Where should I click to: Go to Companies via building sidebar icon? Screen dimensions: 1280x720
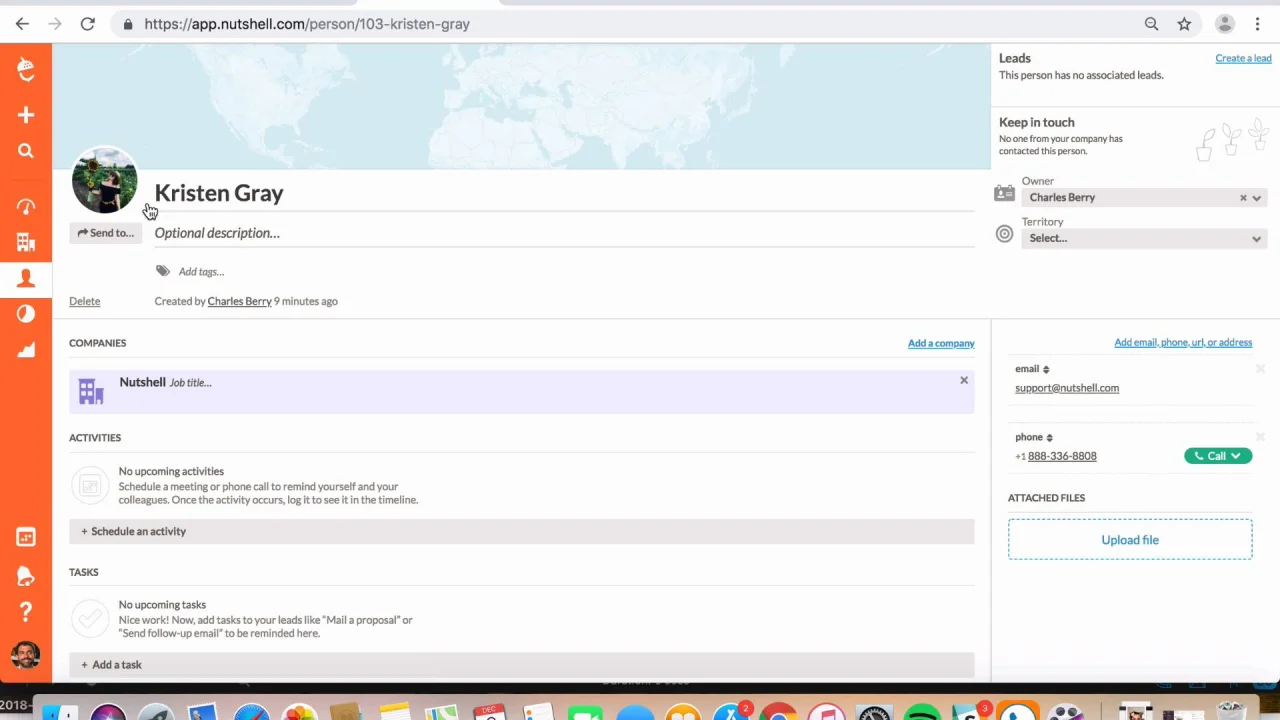point(26,242)
